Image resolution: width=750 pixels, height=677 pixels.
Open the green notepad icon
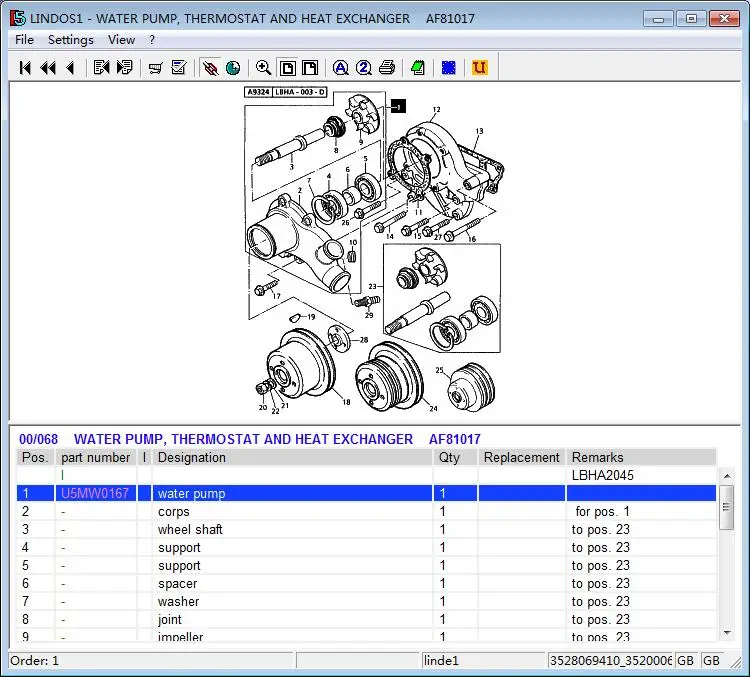418,67
